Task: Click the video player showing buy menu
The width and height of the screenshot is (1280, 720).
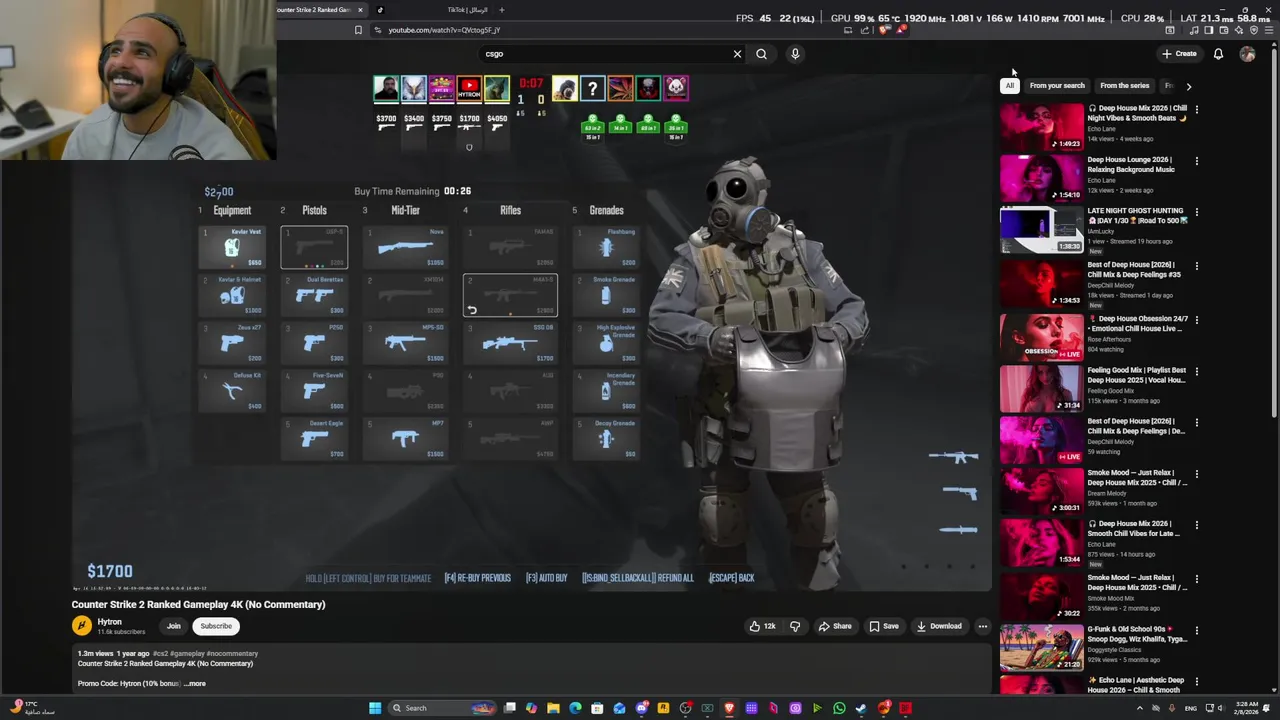Action: tap(532, 333)
